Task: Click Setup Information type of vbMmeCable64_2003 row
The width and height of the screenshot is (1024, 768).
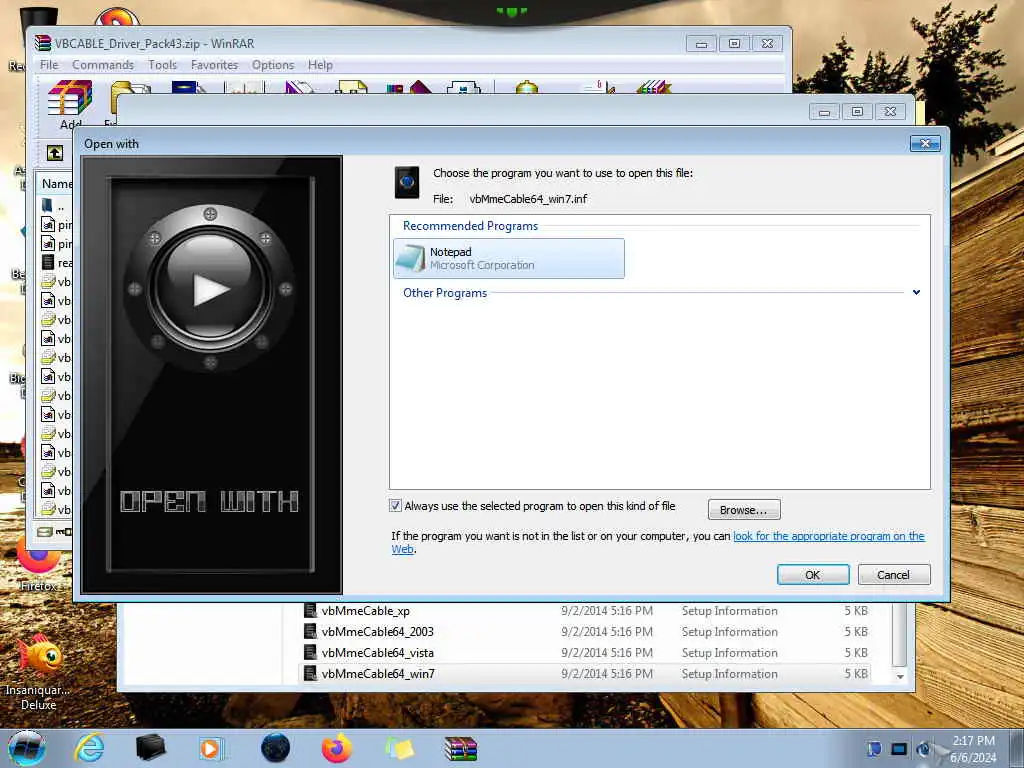Action: tap(729, 632)
